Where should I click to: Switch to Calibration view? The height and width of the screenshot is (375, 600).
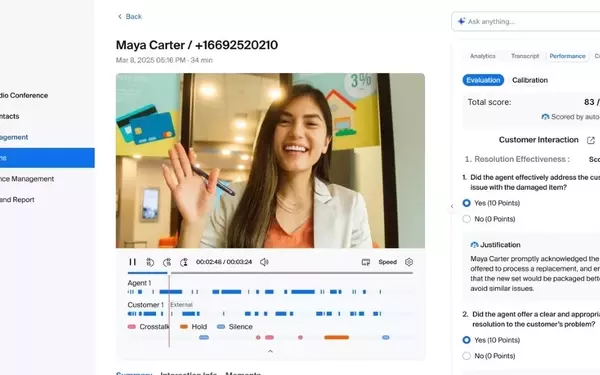tap(530, 80)
